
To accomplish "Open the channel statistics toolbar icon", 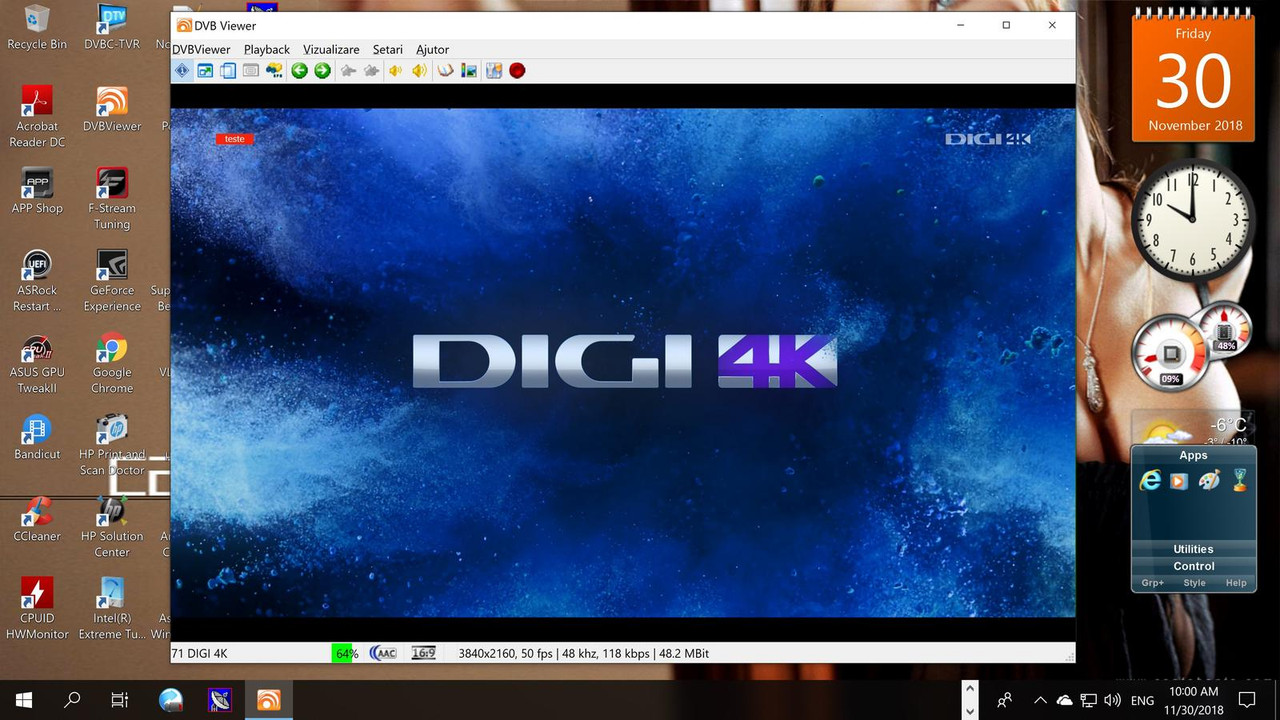I will coord(468,70).
